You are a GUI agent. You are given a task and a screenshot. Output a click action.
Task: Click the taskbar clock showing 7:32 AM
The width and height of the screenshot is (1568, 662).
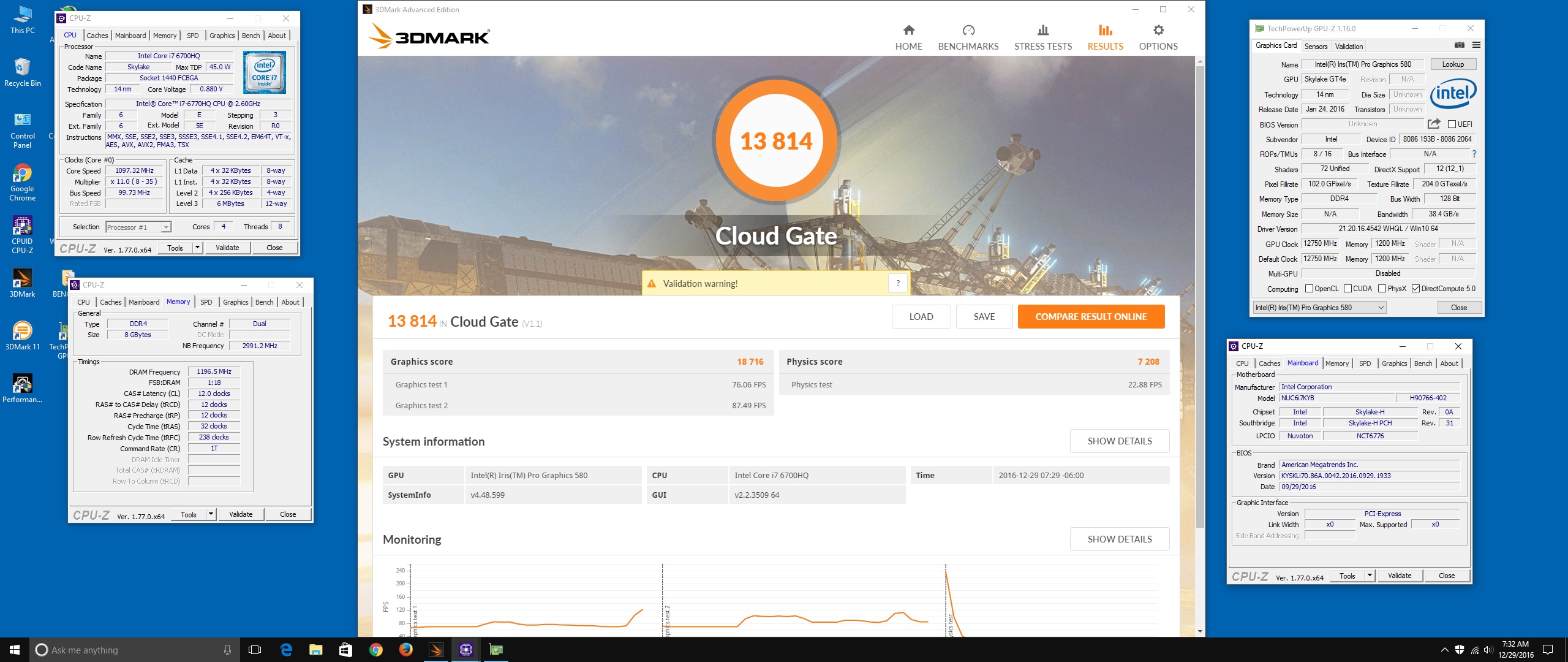[1515, 650]
